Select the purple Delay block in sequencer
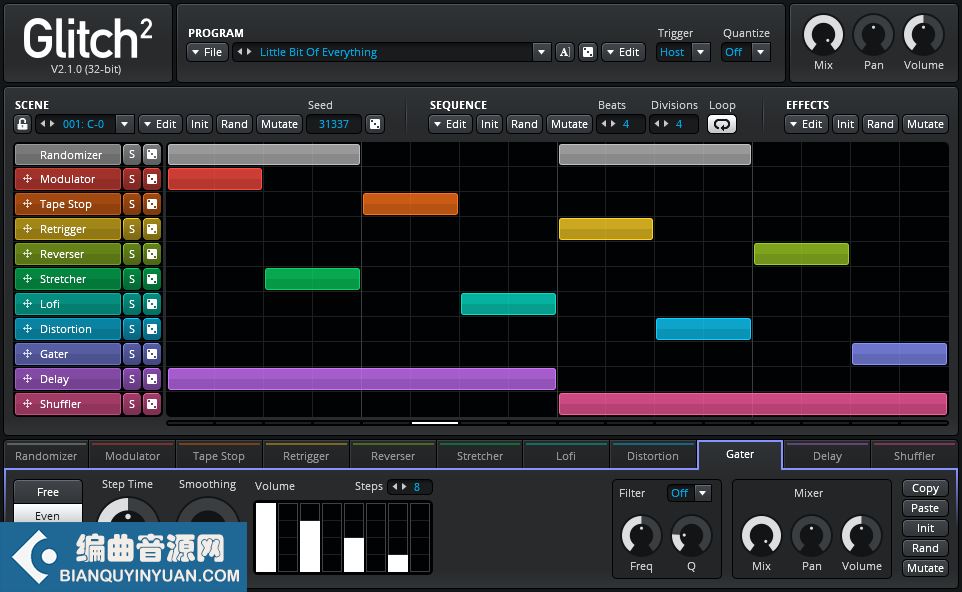Screen dimensions: 962x592 [362, 379]
